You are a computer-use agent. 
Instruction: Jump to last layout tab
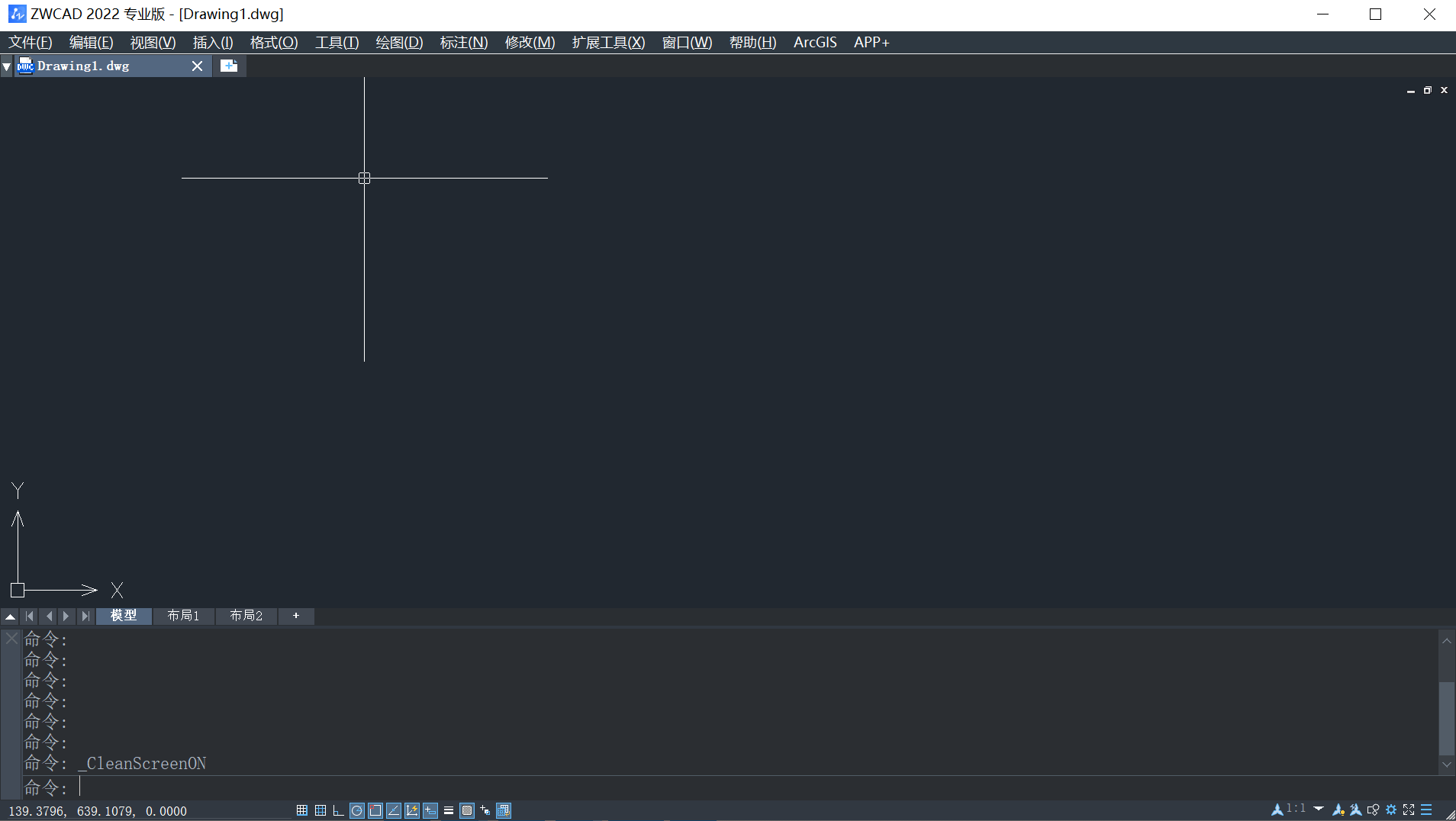pyautogui.click(x=85, y=617)
